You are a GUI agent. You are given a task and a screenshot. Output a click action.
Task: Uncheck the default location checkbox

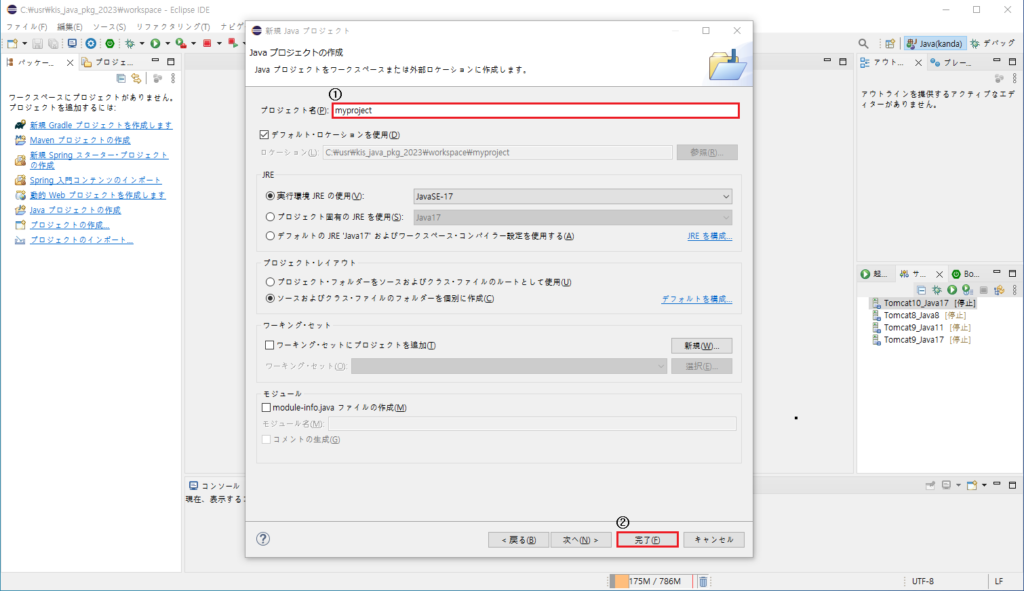click(x=264, y=135)
